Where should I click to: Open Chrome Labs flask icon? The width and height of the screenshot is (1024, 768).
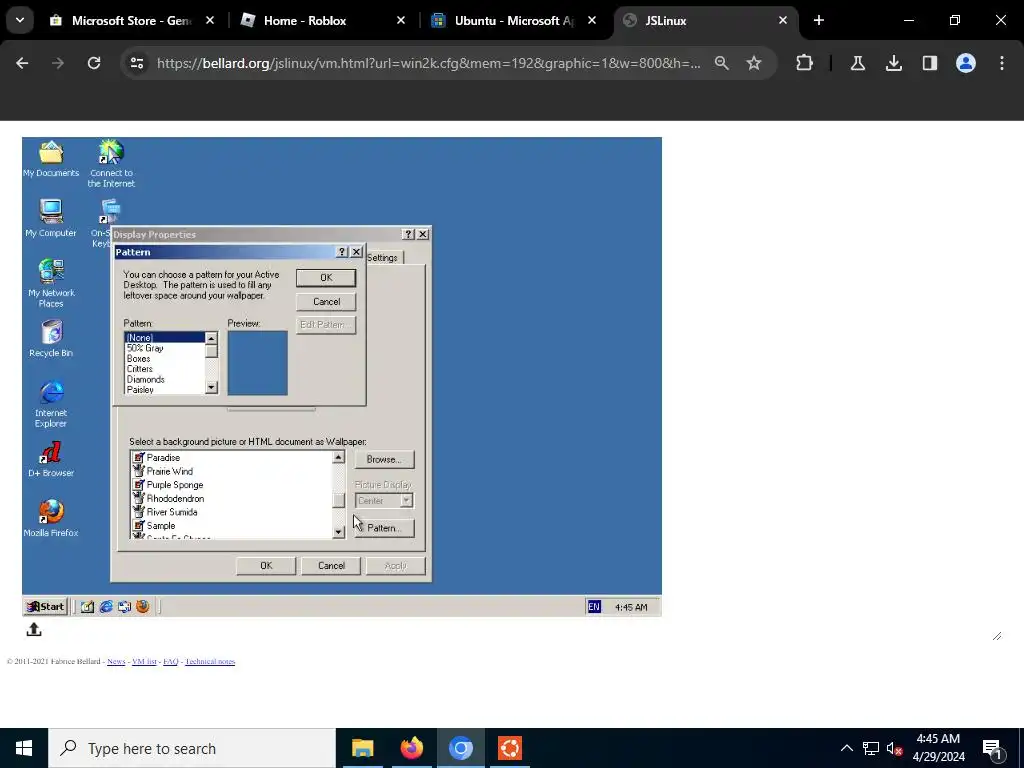pyautogui.click(x=857, y=63)
